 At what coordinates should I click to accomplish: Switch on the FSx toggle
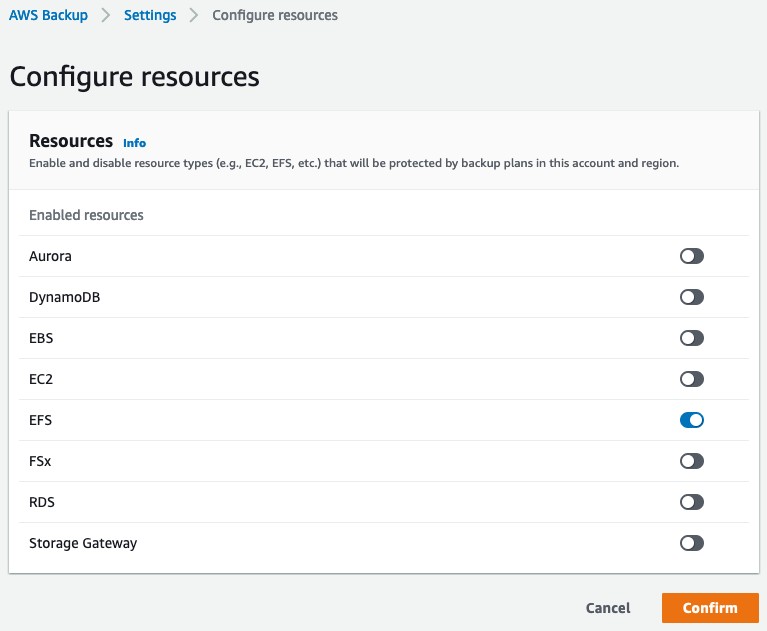coord(691,461)
